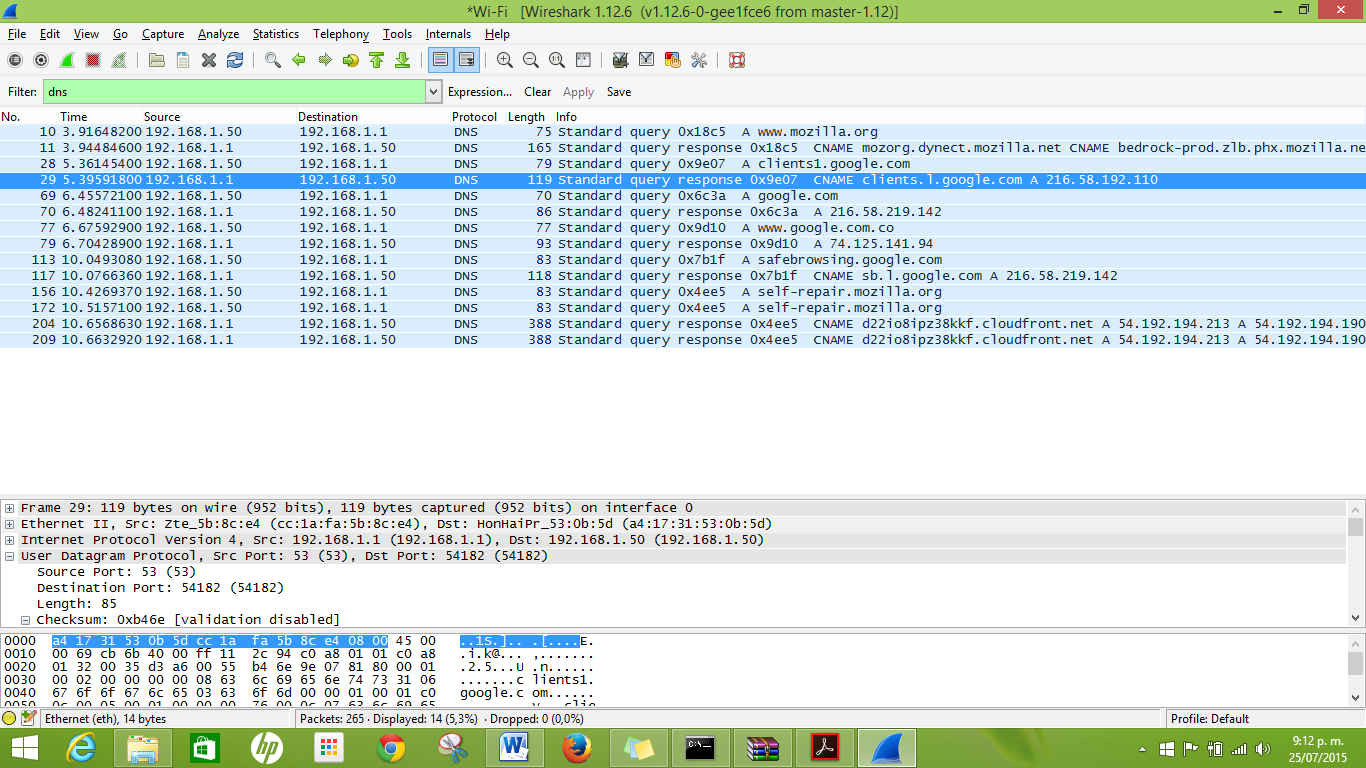Open Wireshark preferences via the wrench icon
Image resolution: width=1366 pixels, height=768 pixels.
pos(697,60)
